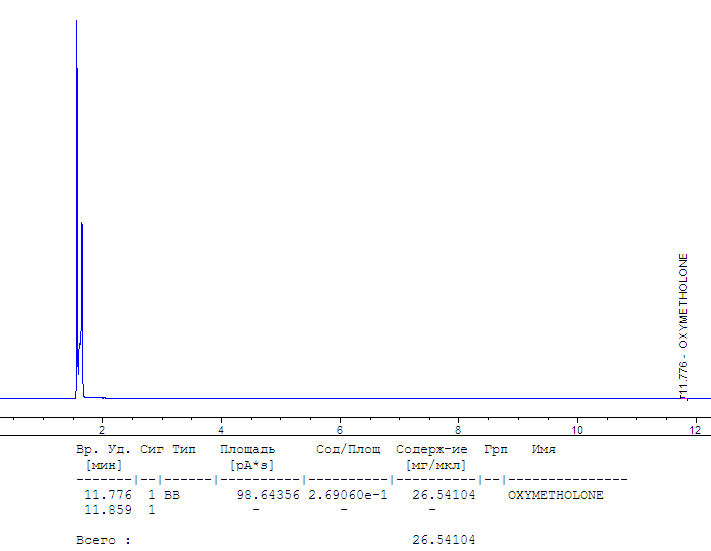711x551 pixels.
Task: Select retention time value 11.776
Action: tap(105, 495)
